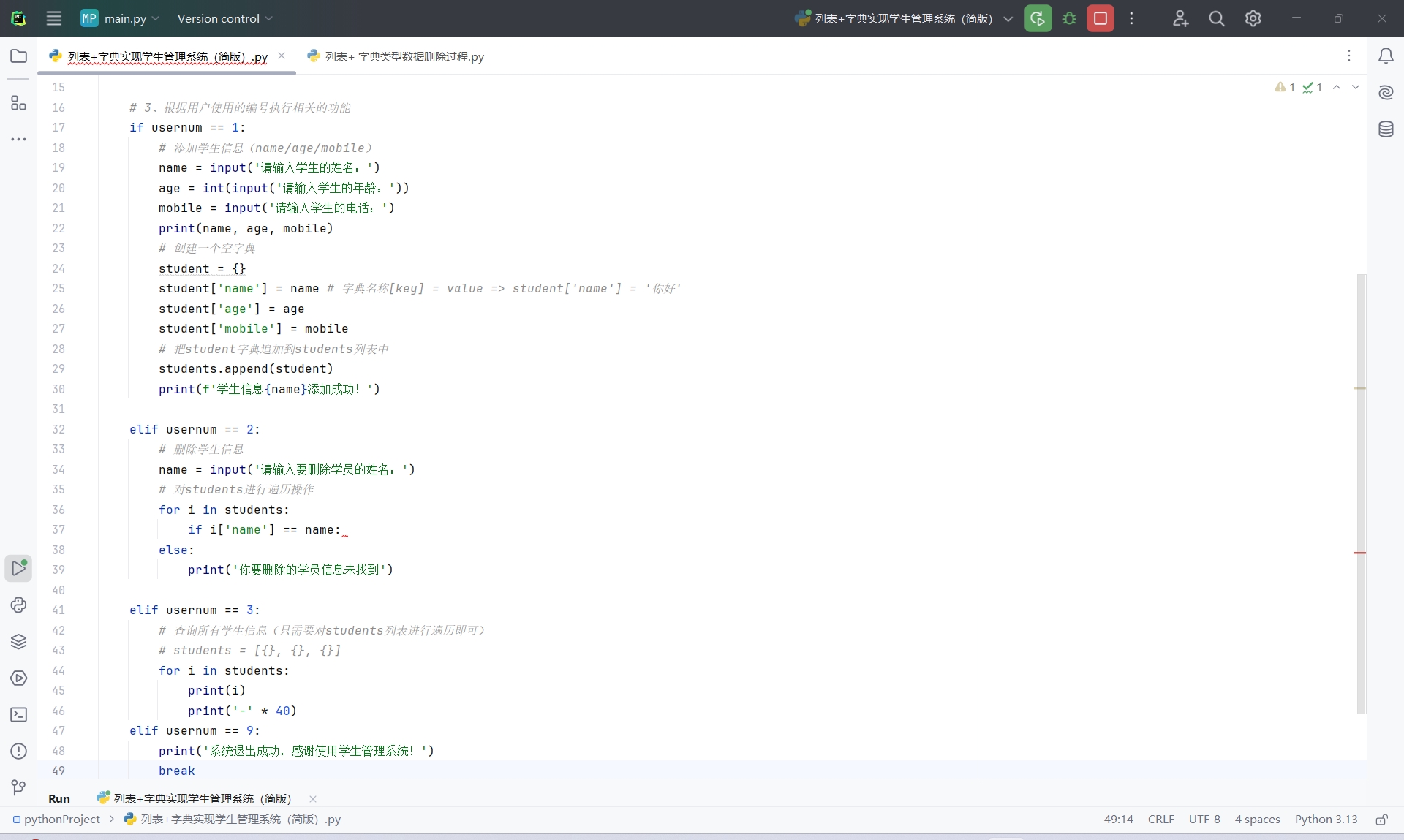Click pythonProject in the breadcrumb bar
Image resolution: width=1404 pixels, height=840 pixels.
coord(61,820)
